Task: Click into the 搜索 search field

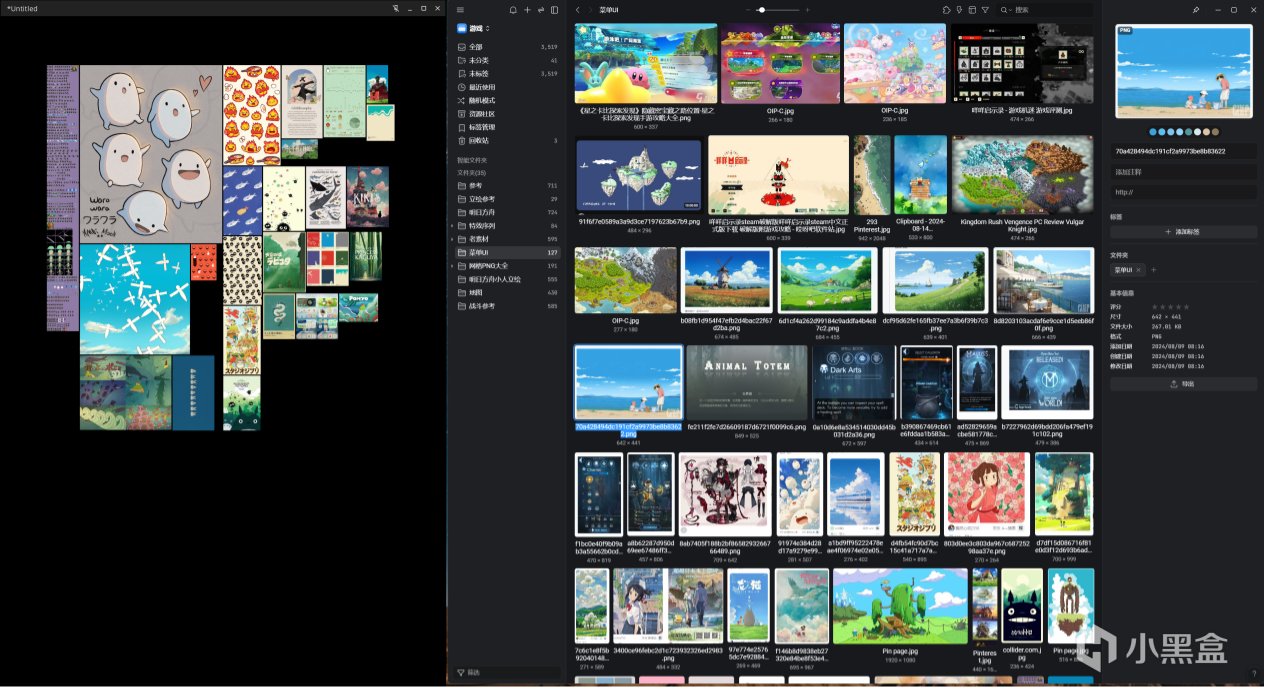Action: 1045,10
